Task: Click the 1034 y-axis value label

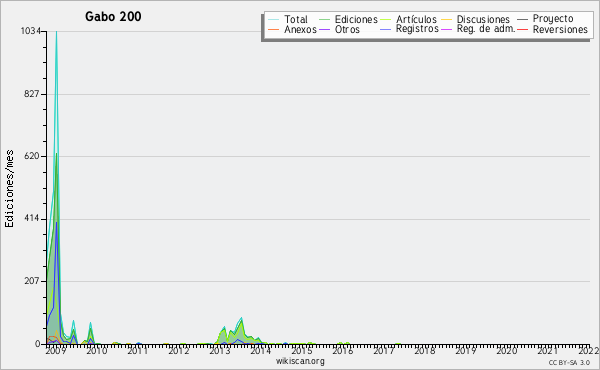Action: click(30, 31)
